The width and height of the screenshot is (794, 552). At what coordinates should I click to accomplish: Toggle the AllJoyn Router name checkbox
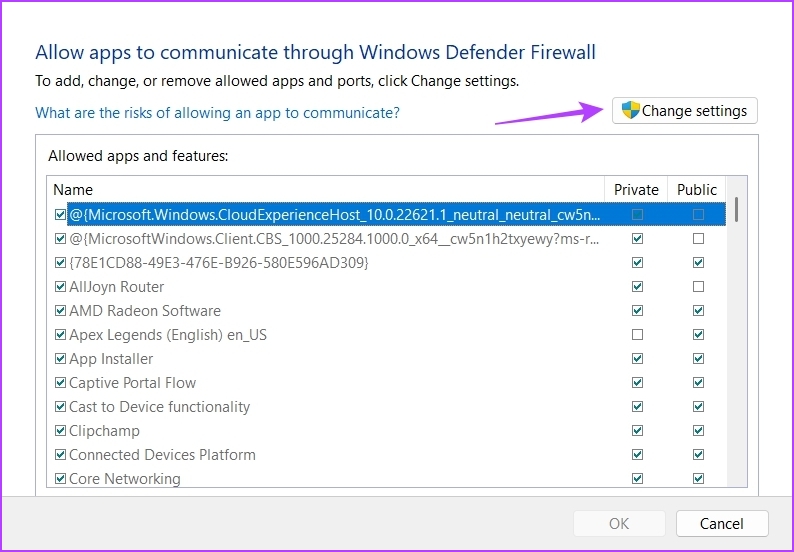[60, 287]
